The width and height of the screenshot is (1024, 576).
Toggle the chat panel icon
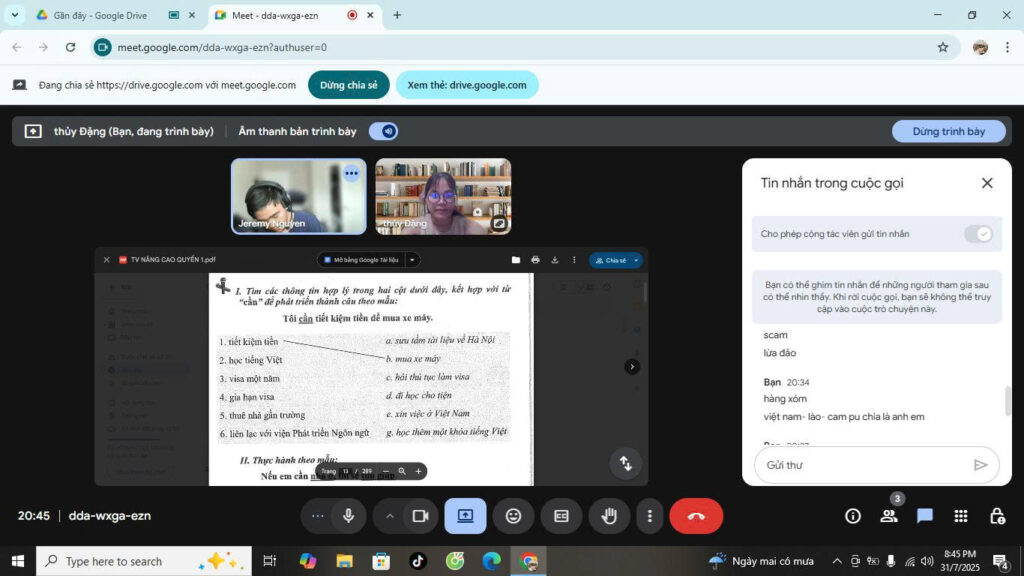[x=925, y=516]
